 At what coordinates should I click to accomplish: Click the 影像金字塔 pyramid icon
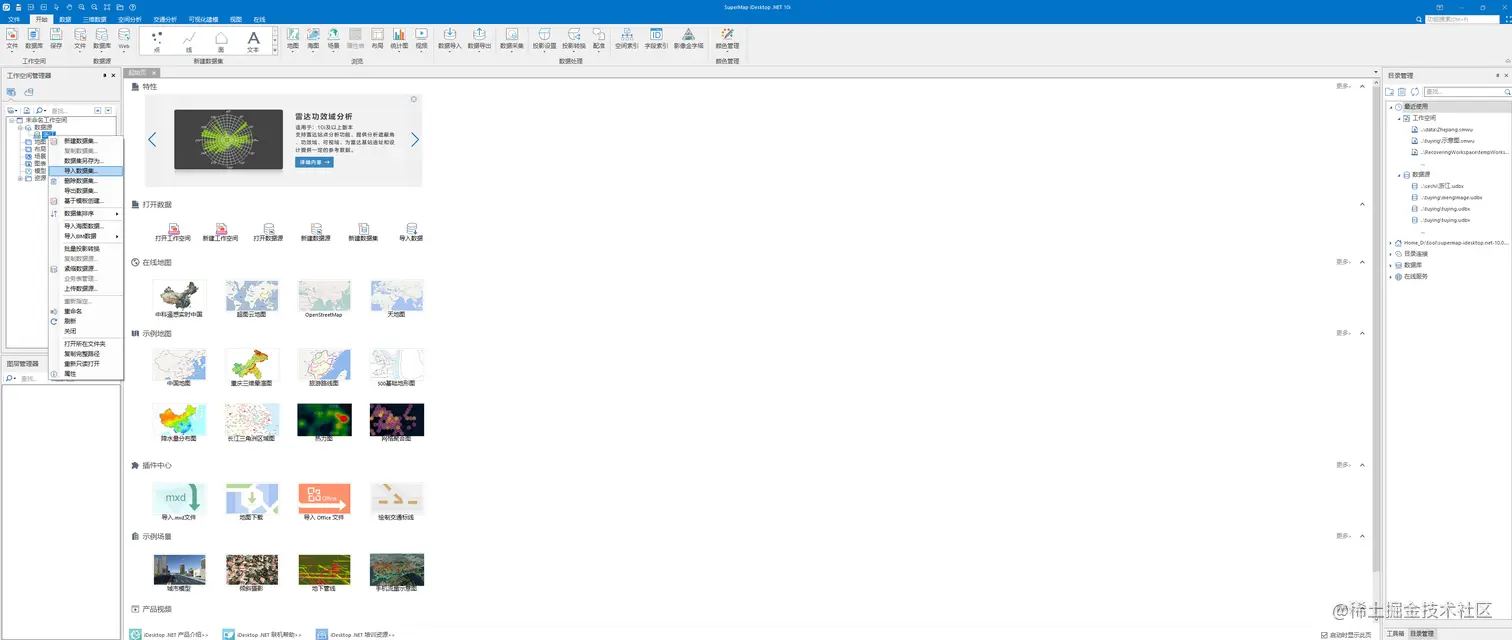[688, 39]
